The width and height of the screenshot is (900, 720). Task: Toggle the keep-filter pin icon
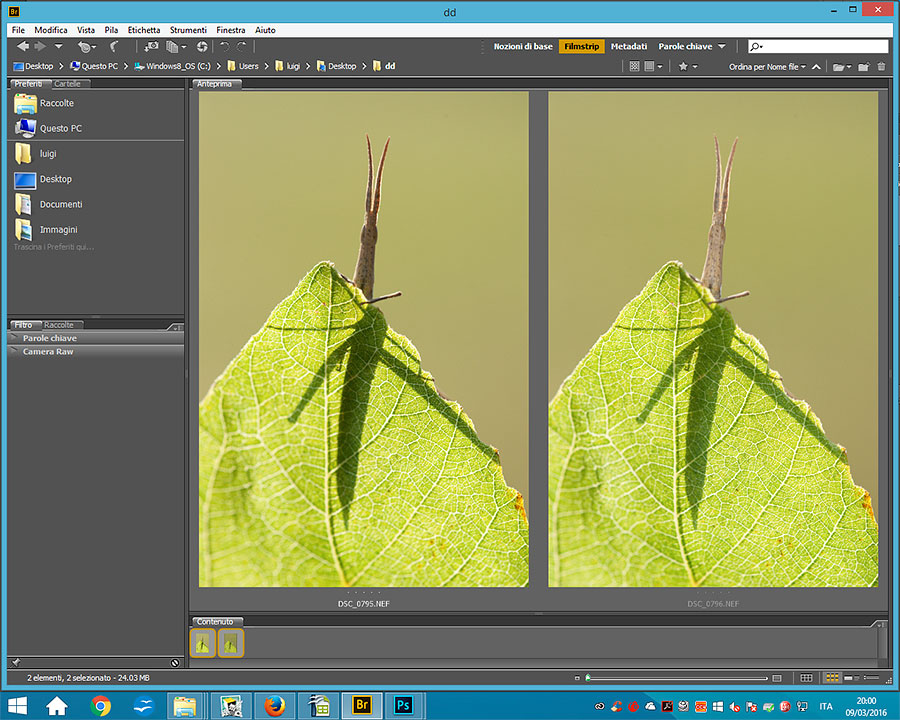15,663
